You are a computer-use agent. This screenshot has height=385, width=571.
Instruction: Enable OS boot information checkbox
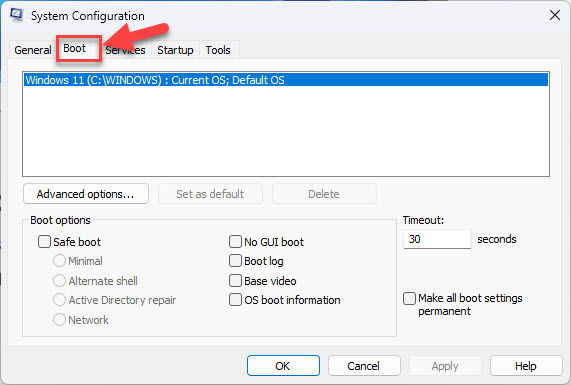tap(235, 300)
